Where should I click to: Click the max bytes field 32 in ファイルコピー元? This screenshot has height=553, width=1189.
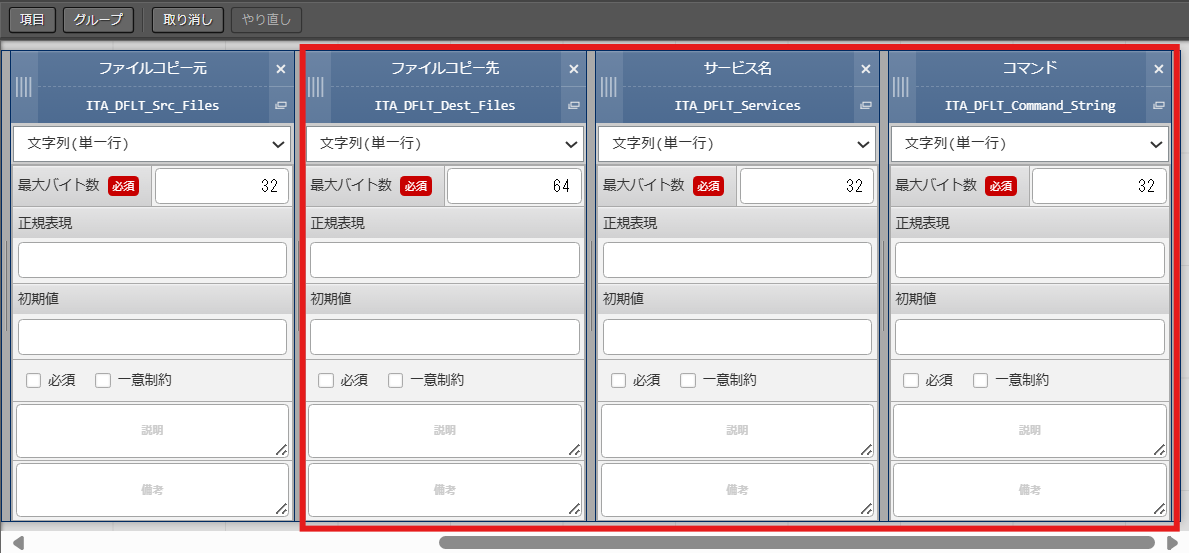pyautogui.click(x=222, y=186)
